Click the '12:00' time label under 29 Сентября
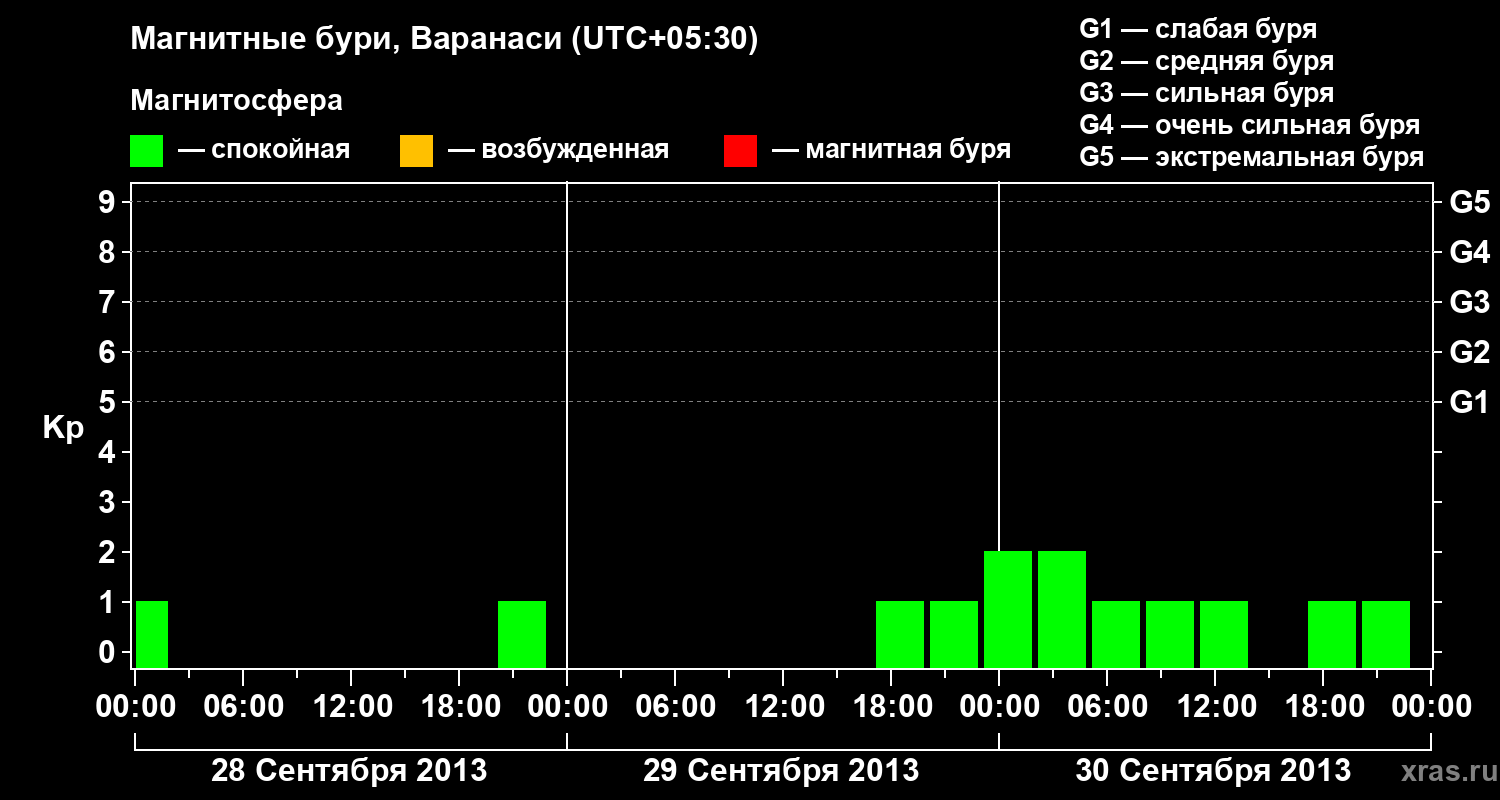 783,706
